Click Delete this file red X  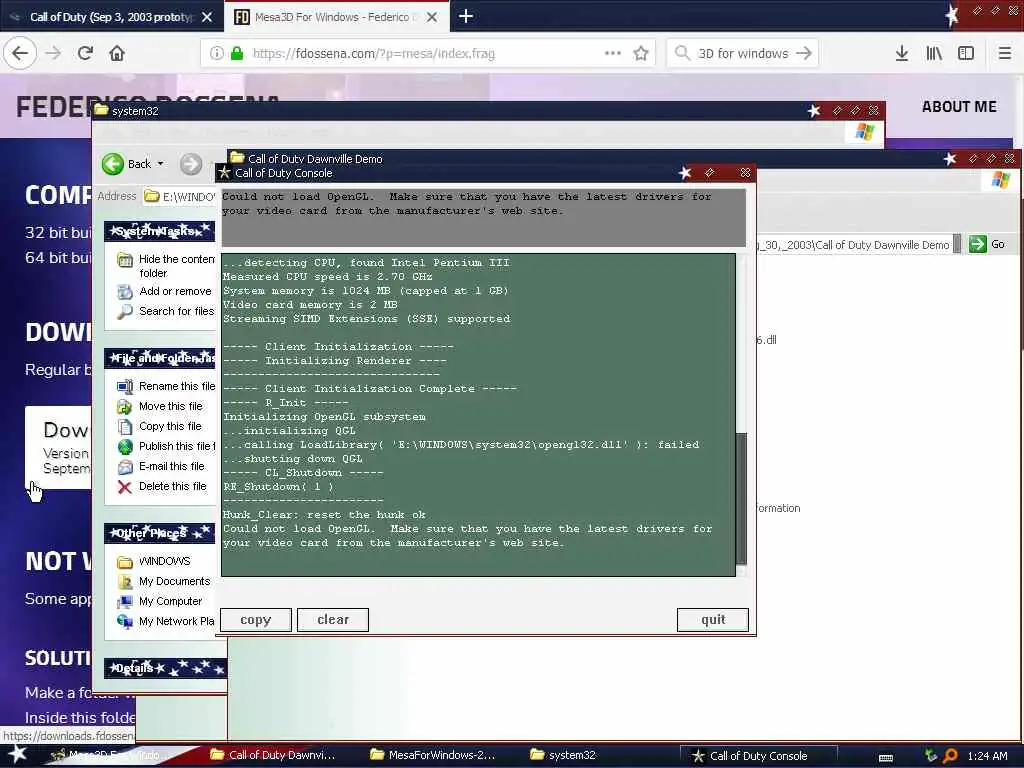(x=125, y=487)
